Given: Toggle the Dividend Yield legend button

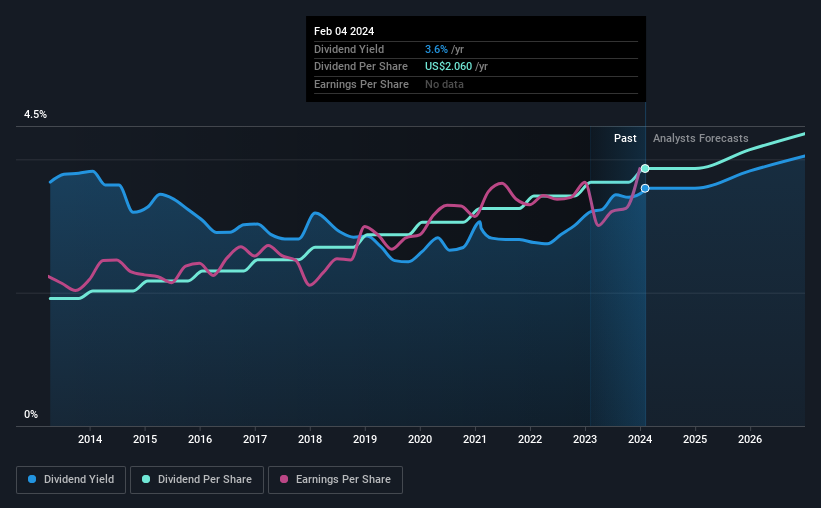Looking at the screenshot, I should [x=71, y=480].
